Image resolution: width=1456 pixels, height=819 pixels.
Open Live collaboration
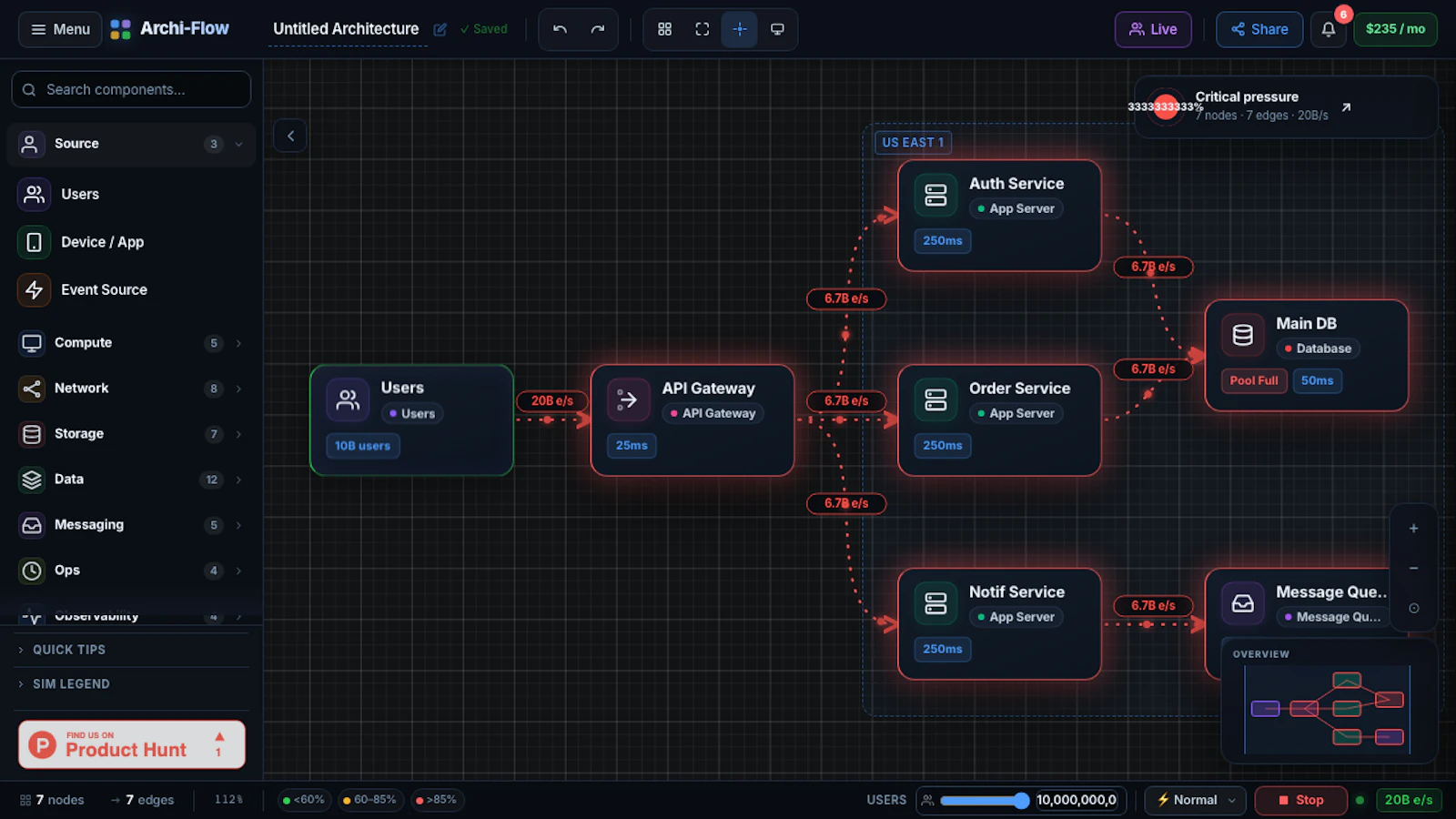(1153, 29)
